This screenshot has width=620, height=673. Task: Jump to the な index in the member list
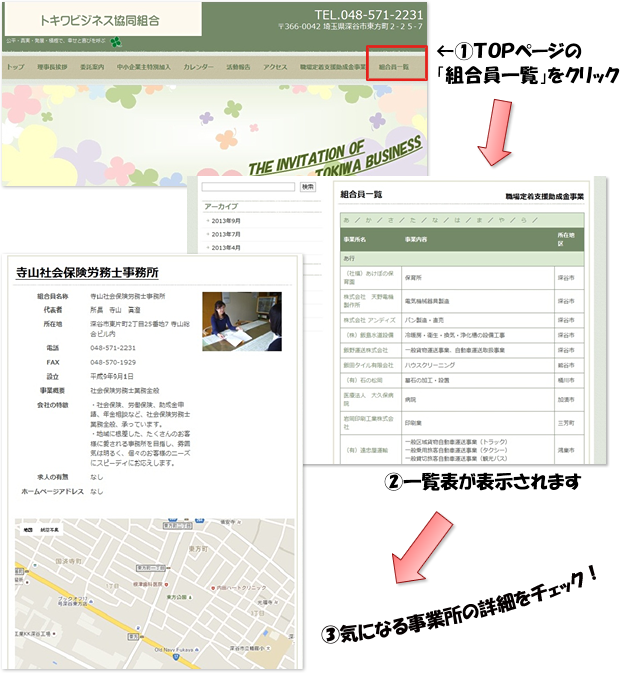tap(435, 220)
